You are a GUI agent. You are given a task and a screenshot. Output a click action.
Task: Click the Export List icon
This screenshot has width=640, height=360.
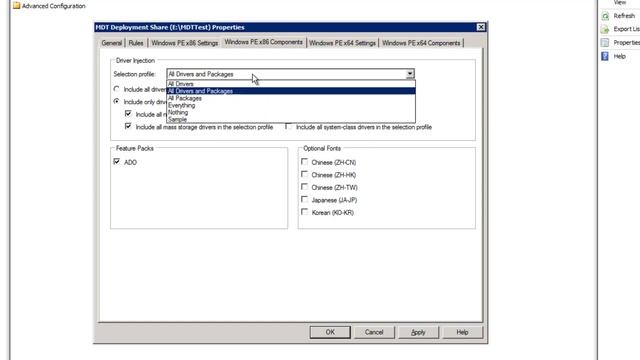(605, 29)
